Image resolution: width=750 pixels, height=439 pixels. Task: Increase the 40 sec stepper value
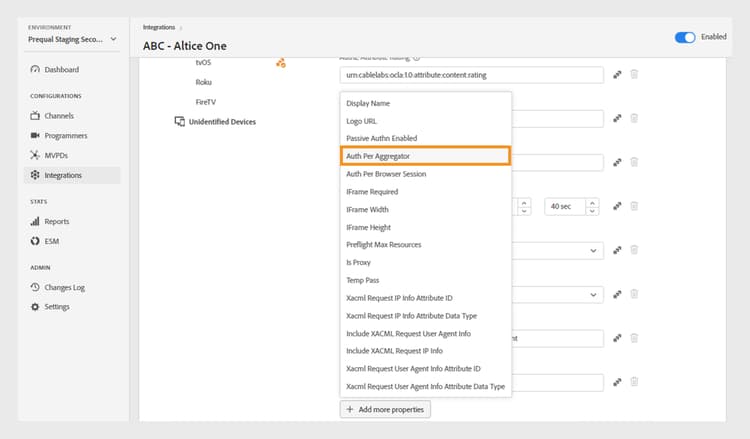(591, 202)
